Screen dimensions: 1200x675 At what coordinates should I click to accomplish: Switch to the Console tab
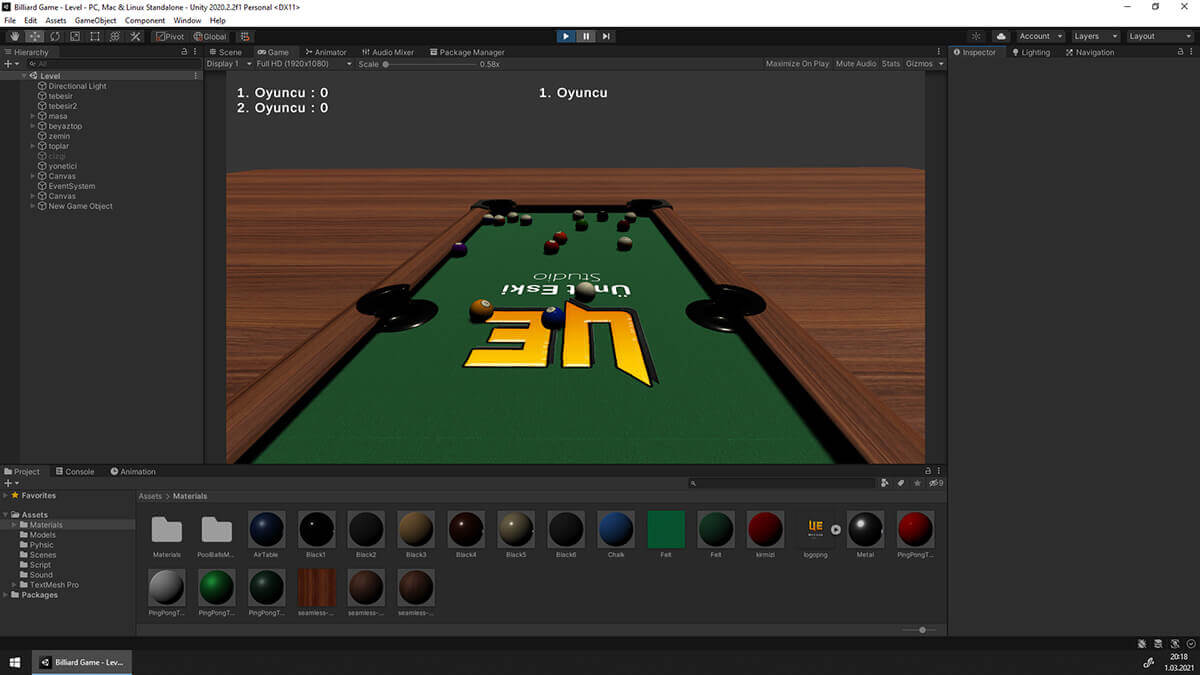click(x=75, y=472)
